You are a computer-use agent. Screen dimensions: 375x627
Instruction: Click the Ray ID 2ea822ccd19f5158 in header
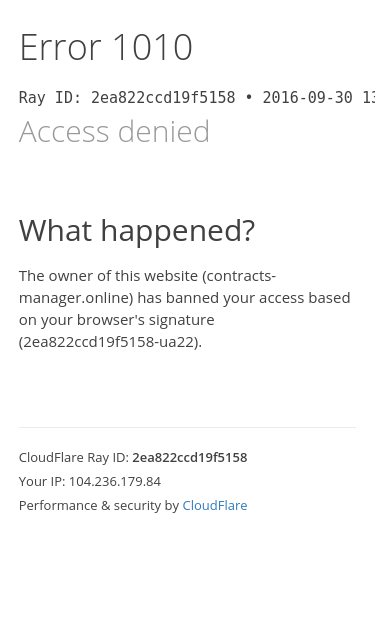pyautogui.click(x=163, y=98)
